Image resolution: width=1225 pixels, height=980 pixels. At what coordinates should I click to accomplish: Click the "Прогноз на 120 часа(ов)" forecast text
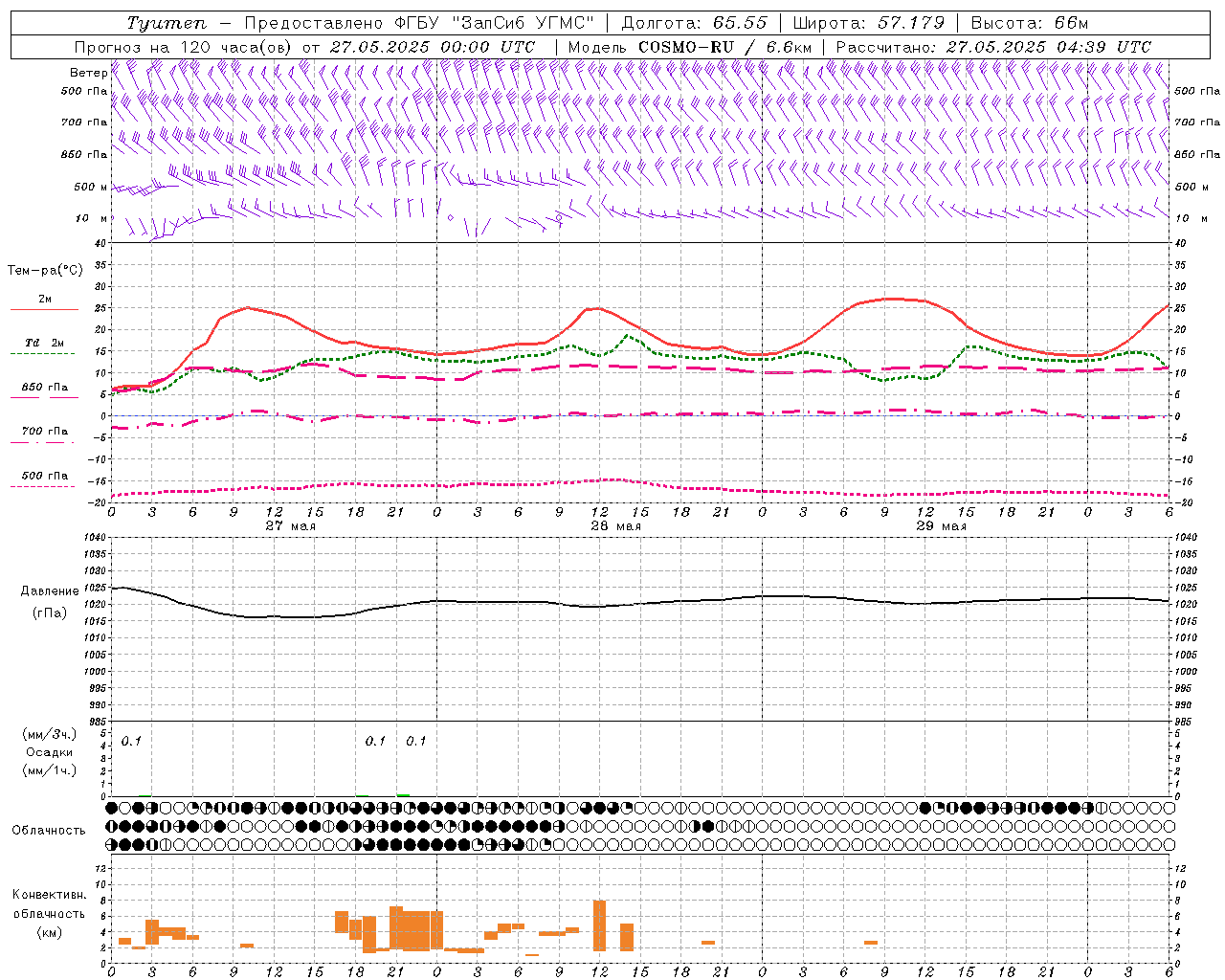pyautogui.click(x=184, y=47)
